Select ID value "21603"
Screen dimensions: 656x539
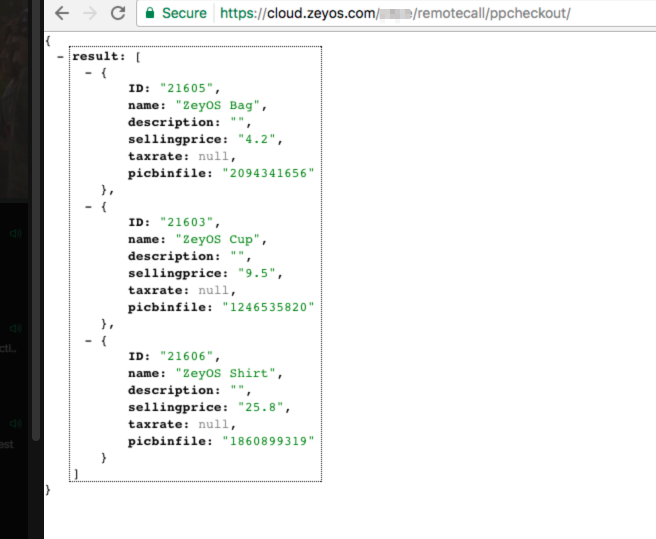[x=187, y=222]
